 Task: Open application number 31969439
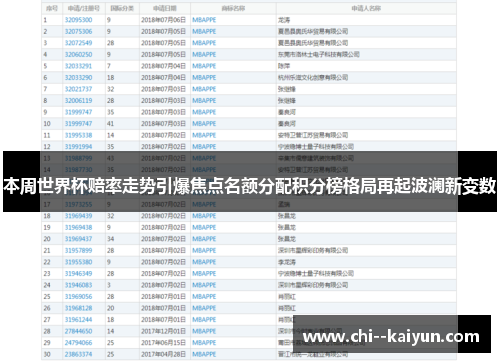coord(78,216)
